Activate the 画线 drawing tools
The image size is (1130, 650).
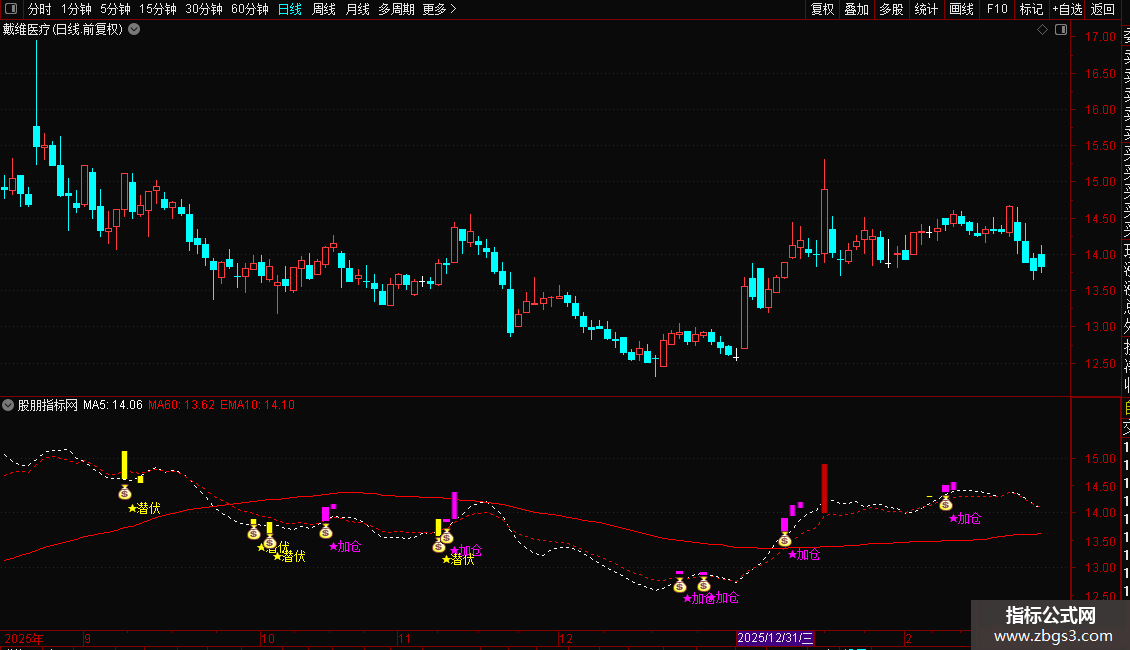click(961, 9)
